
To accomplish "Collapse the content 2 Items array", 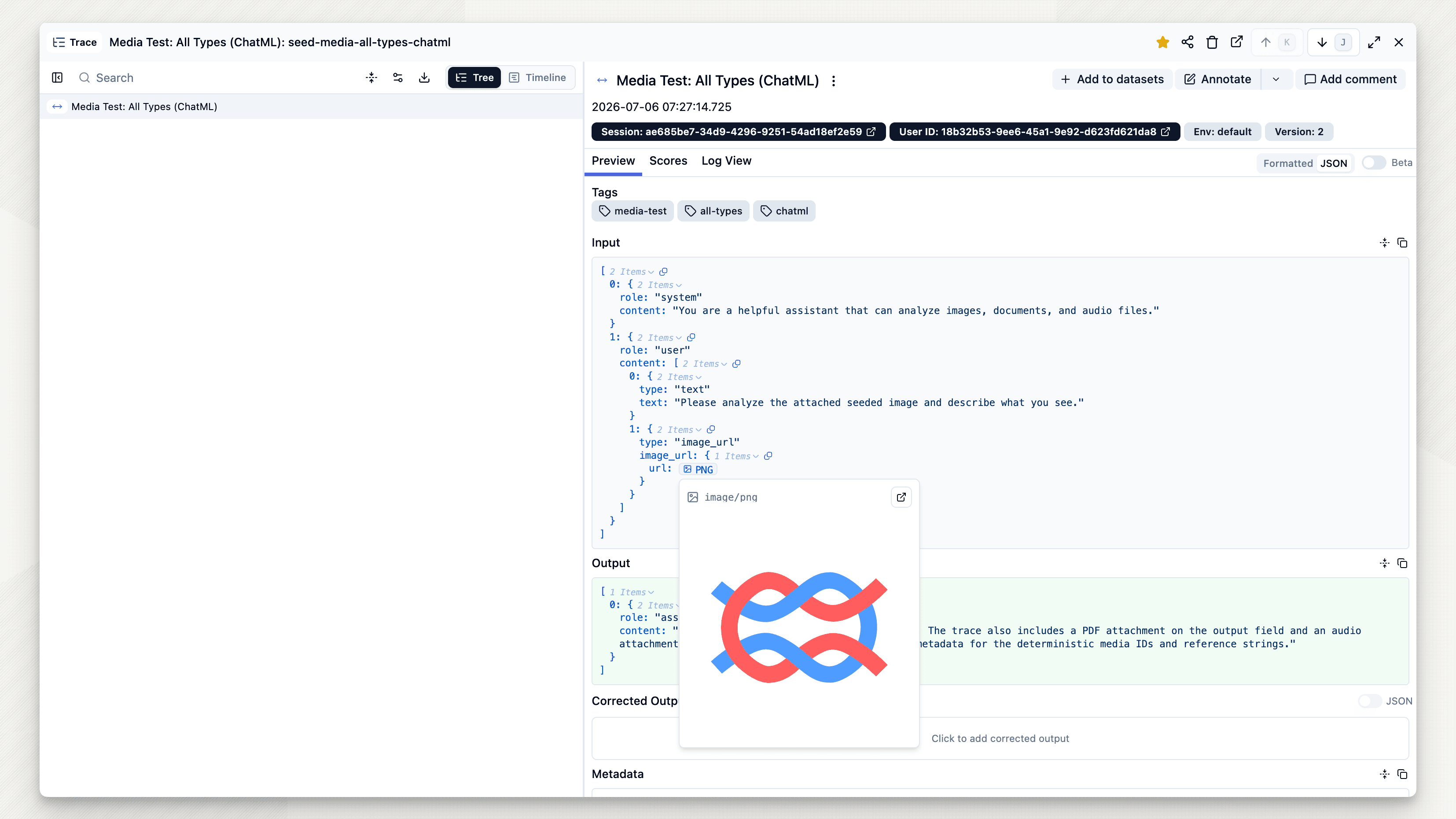I will click(705, 364).
